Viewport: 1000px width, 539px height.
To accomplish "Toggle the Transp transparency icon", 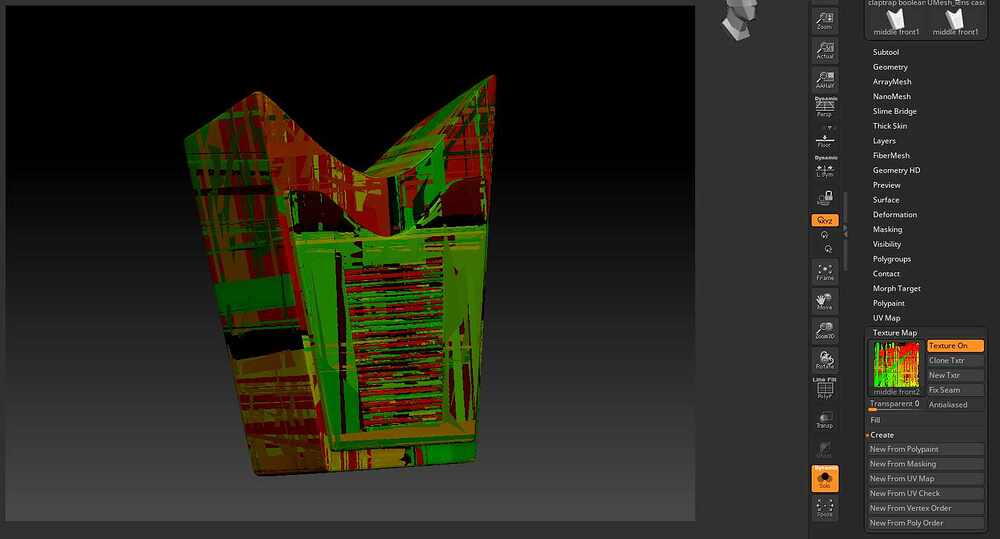I will point(825,419).
